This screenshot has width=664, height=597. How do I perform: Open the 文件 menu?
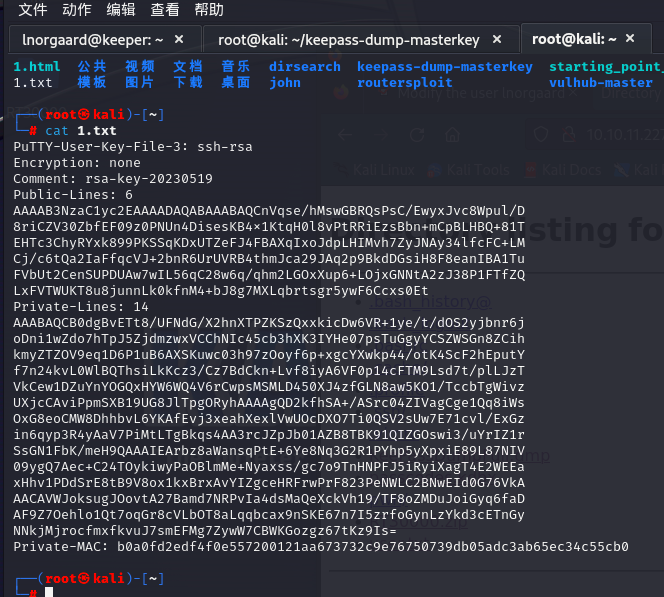tap(33, 9)
